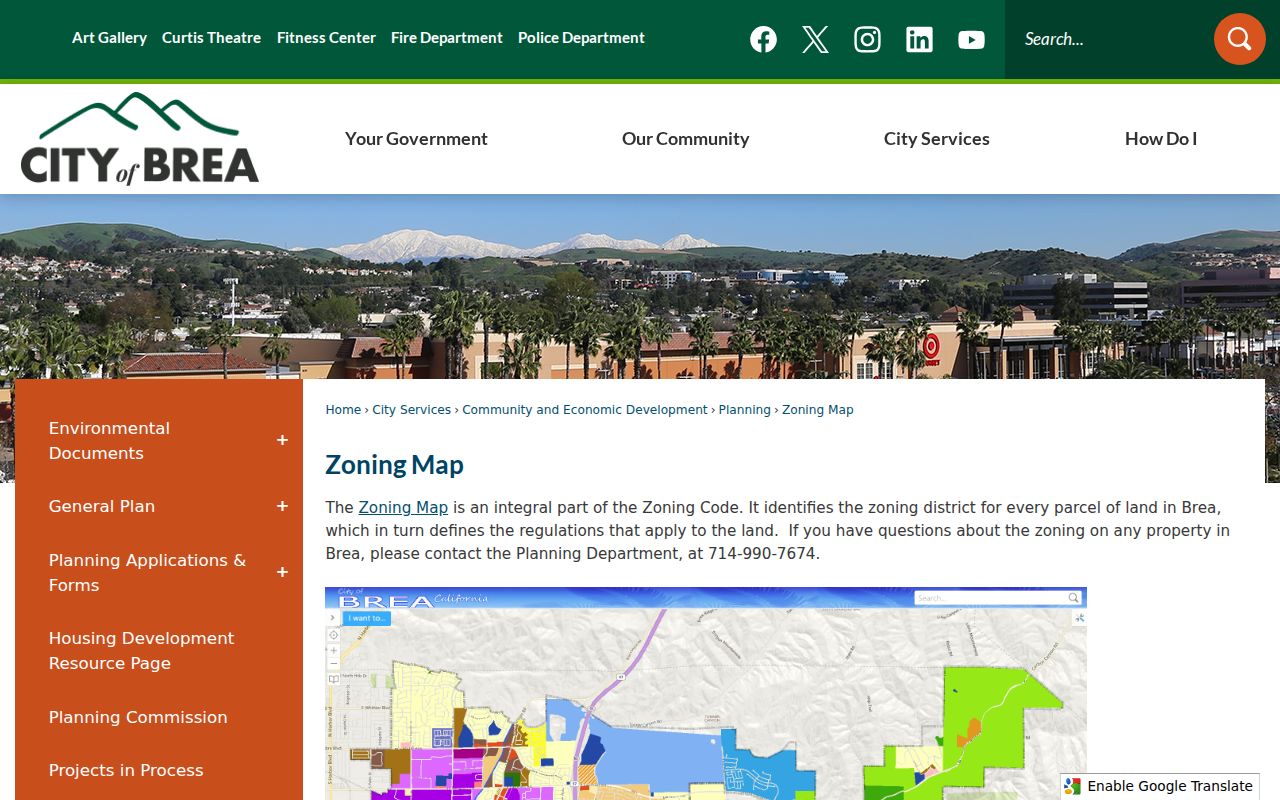Go to Art Gallery link

pyautogui.click(x=109, y=38)
